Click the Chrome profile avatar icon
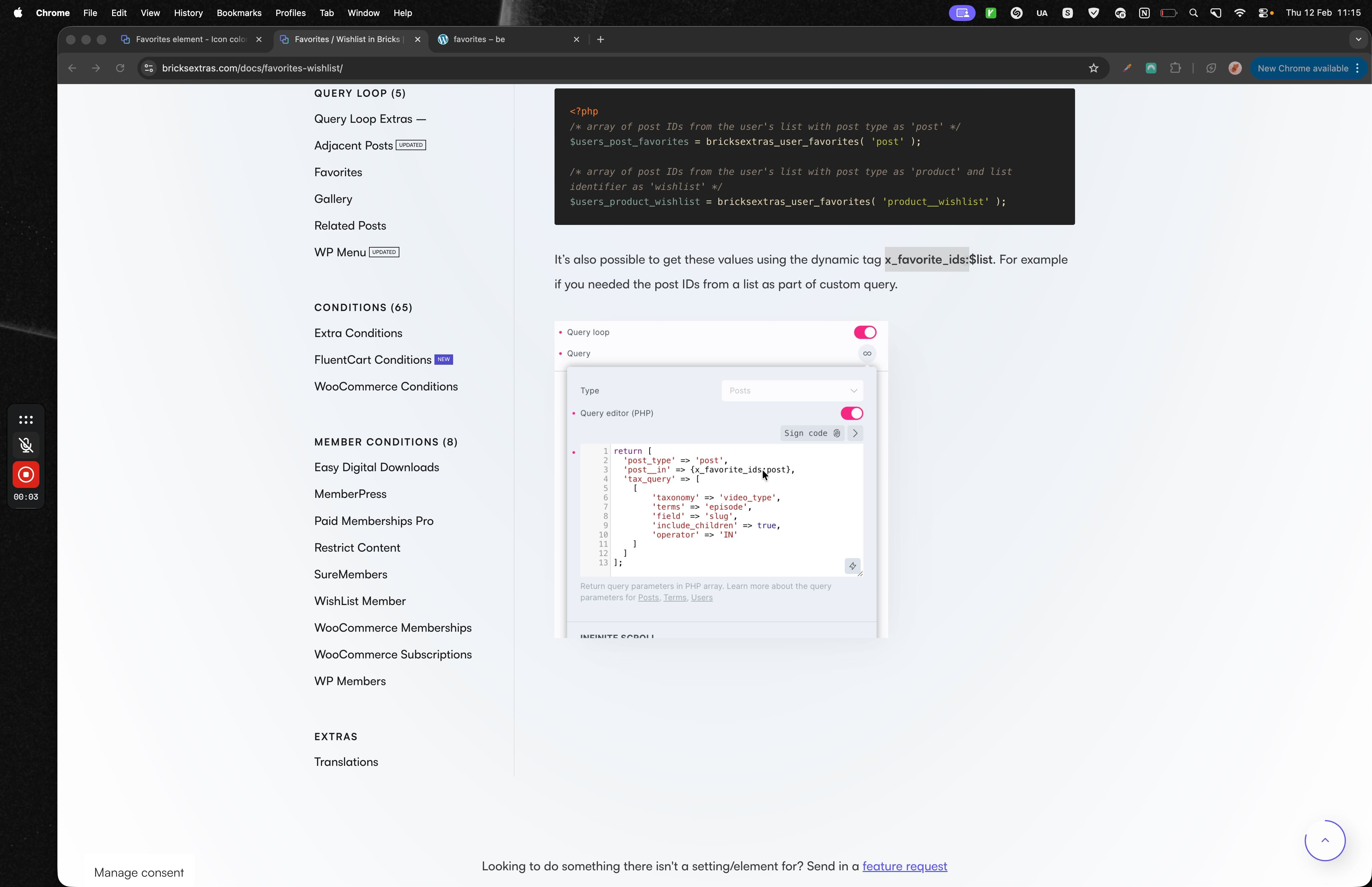This screenshot has width=1372, height=887. coord(1235,68)
